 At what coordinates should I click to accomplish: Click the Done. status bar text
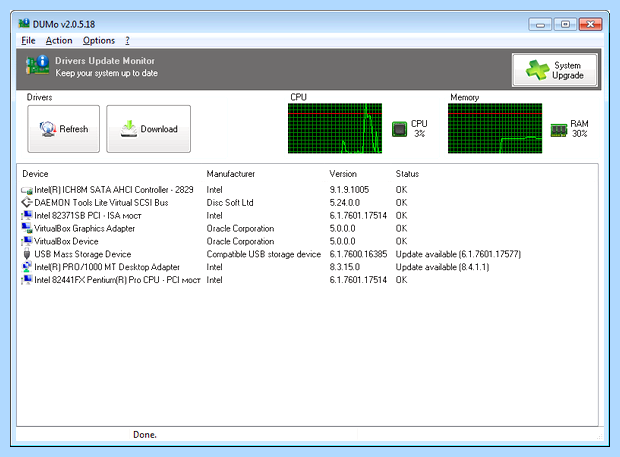[145, 435]
